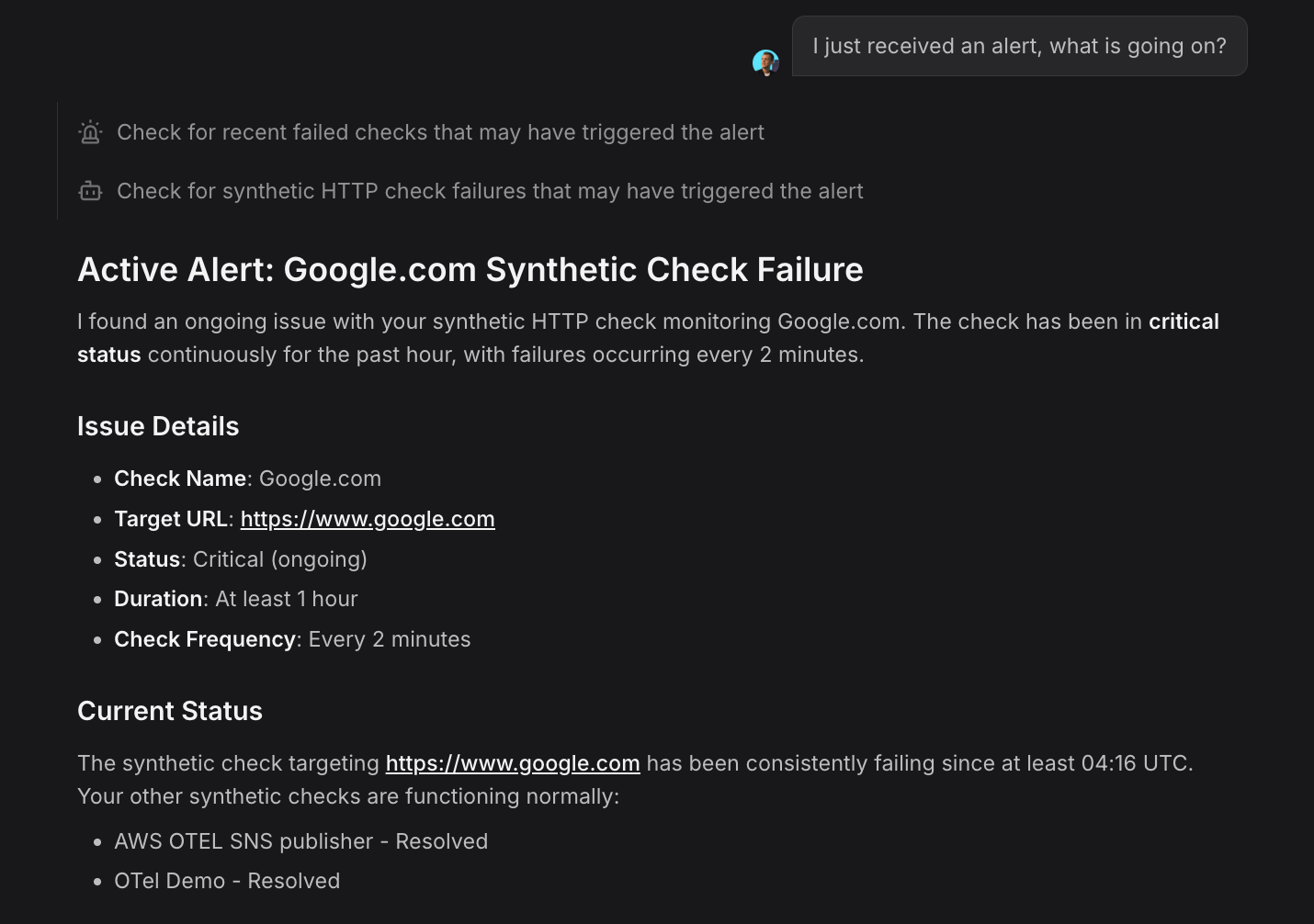The height and width of the screenshot is (924, 1314).
Task: Open the Target URL google.com link
Action: click(368, 519)
